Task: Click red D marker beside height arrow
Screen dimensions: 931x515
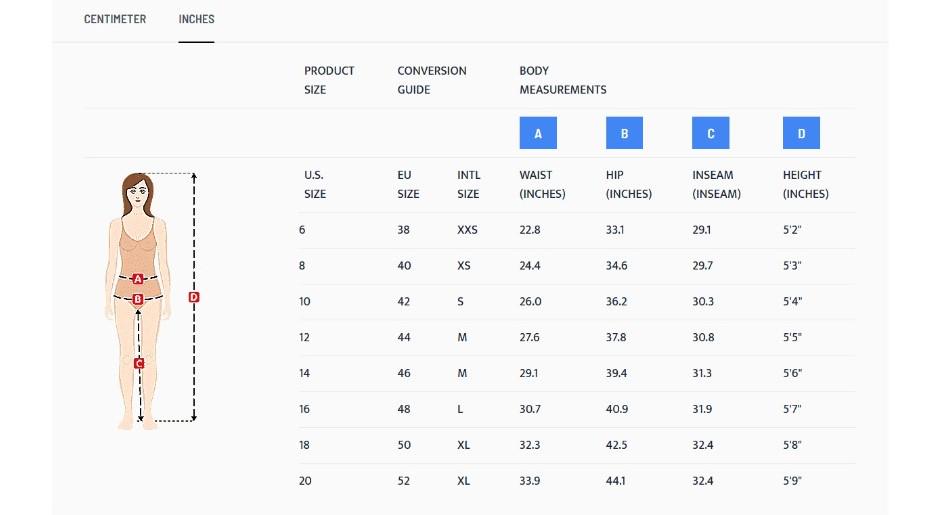Action: coord(194,297)
